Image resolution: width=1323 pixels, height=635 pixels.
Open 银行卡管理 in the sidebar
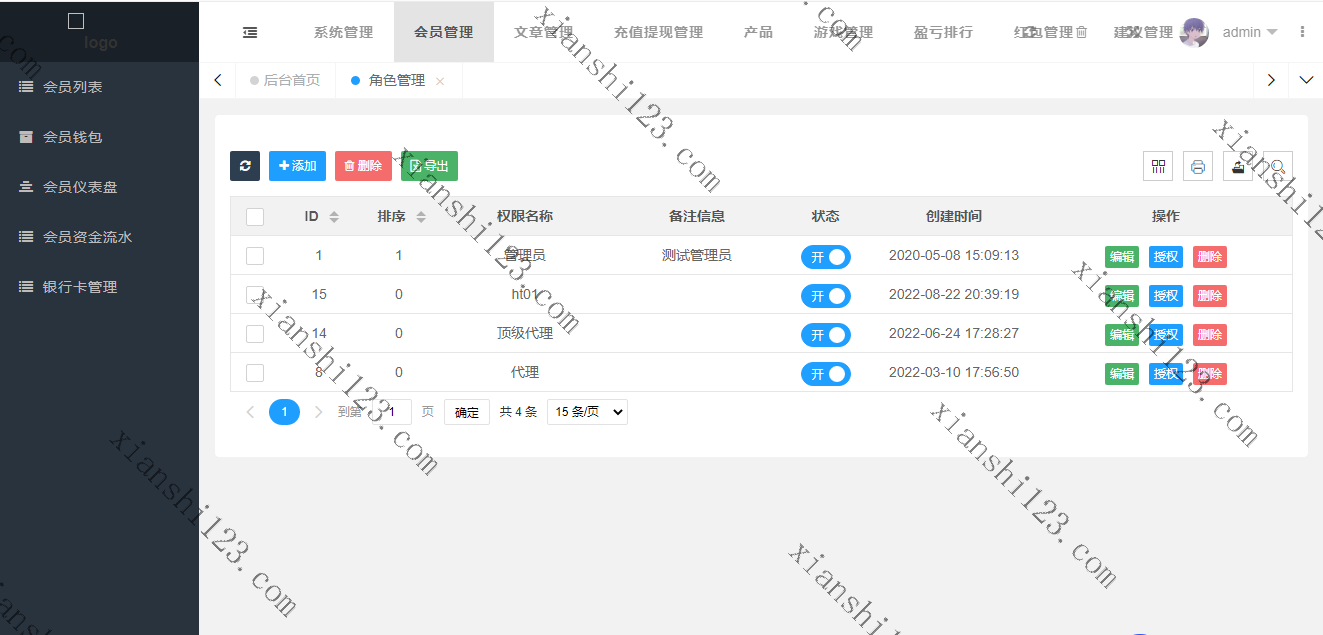point(99,287)
